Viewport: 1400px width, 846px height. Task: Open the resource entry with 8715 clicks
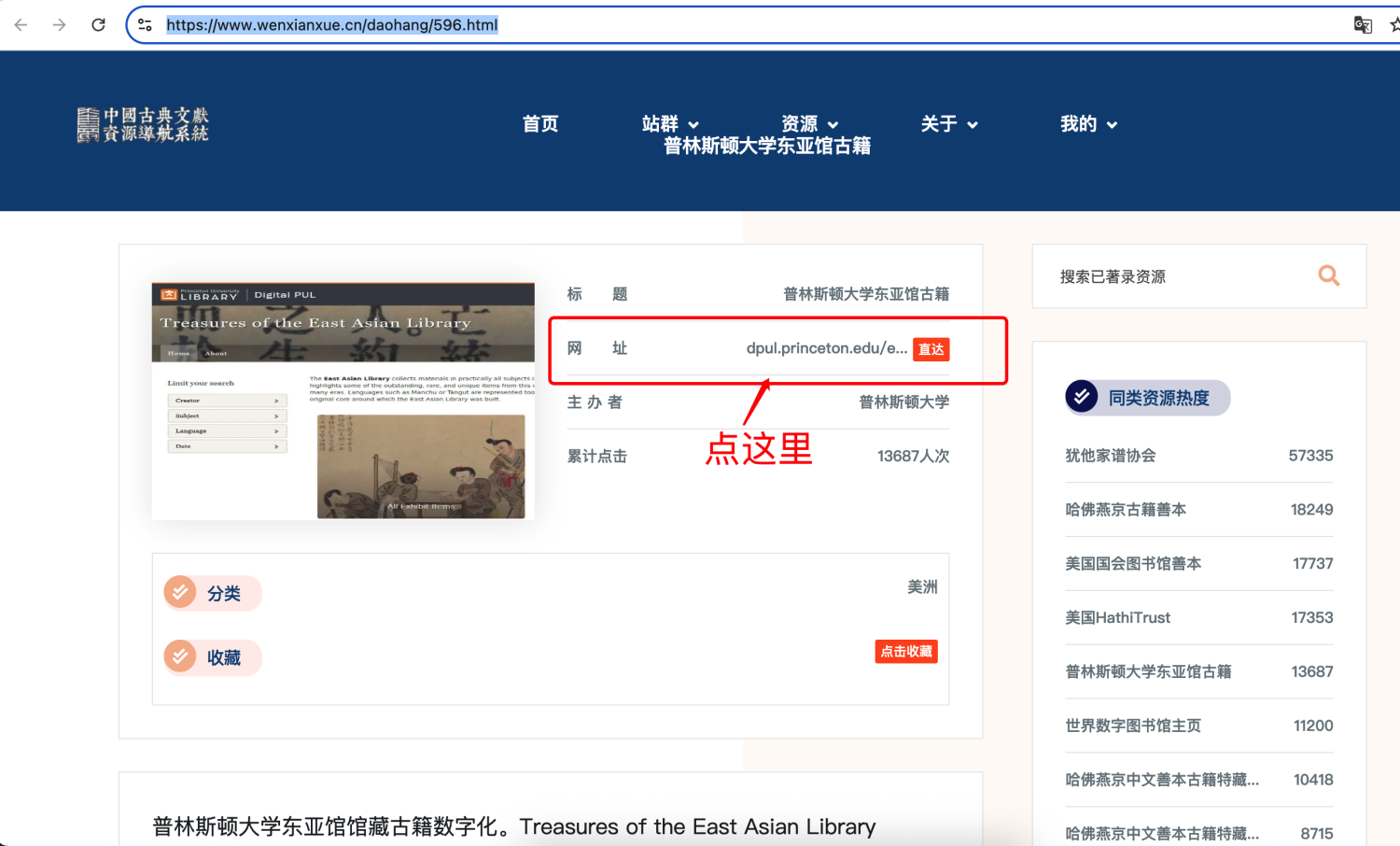tap(1162, 834)
